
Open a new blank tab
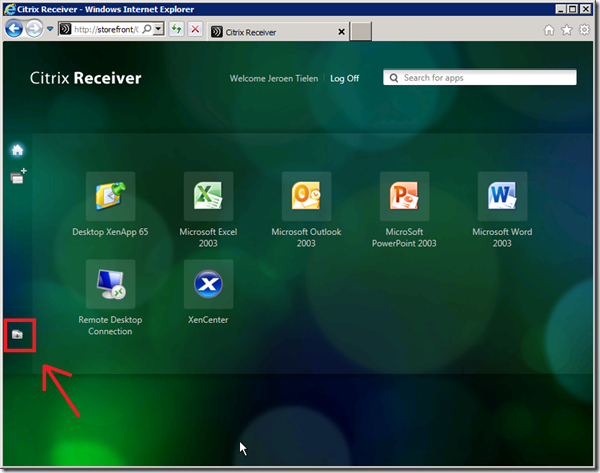[x=361, y=31]
